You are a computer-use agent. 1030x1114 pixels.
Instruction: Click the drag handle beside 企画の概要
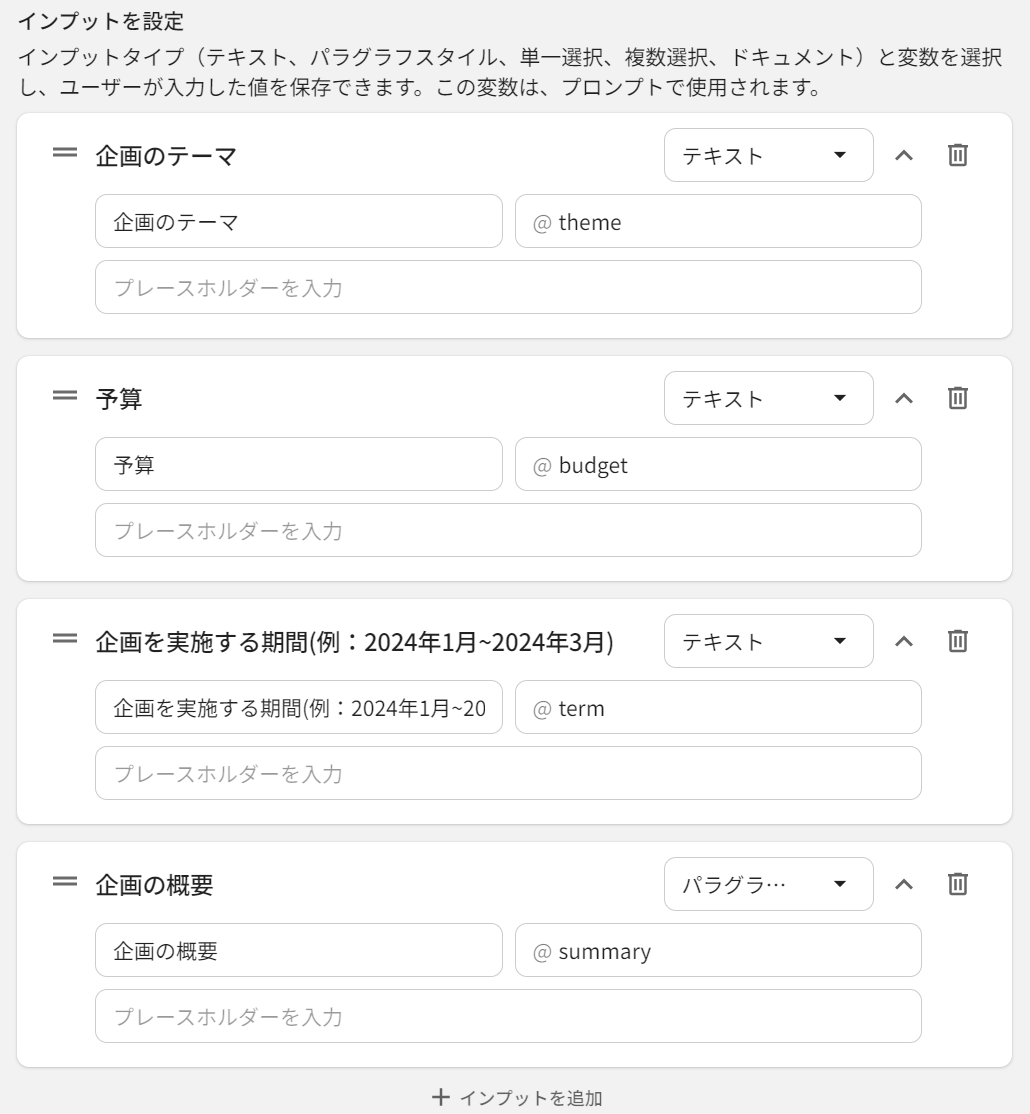tap(65, 884)
